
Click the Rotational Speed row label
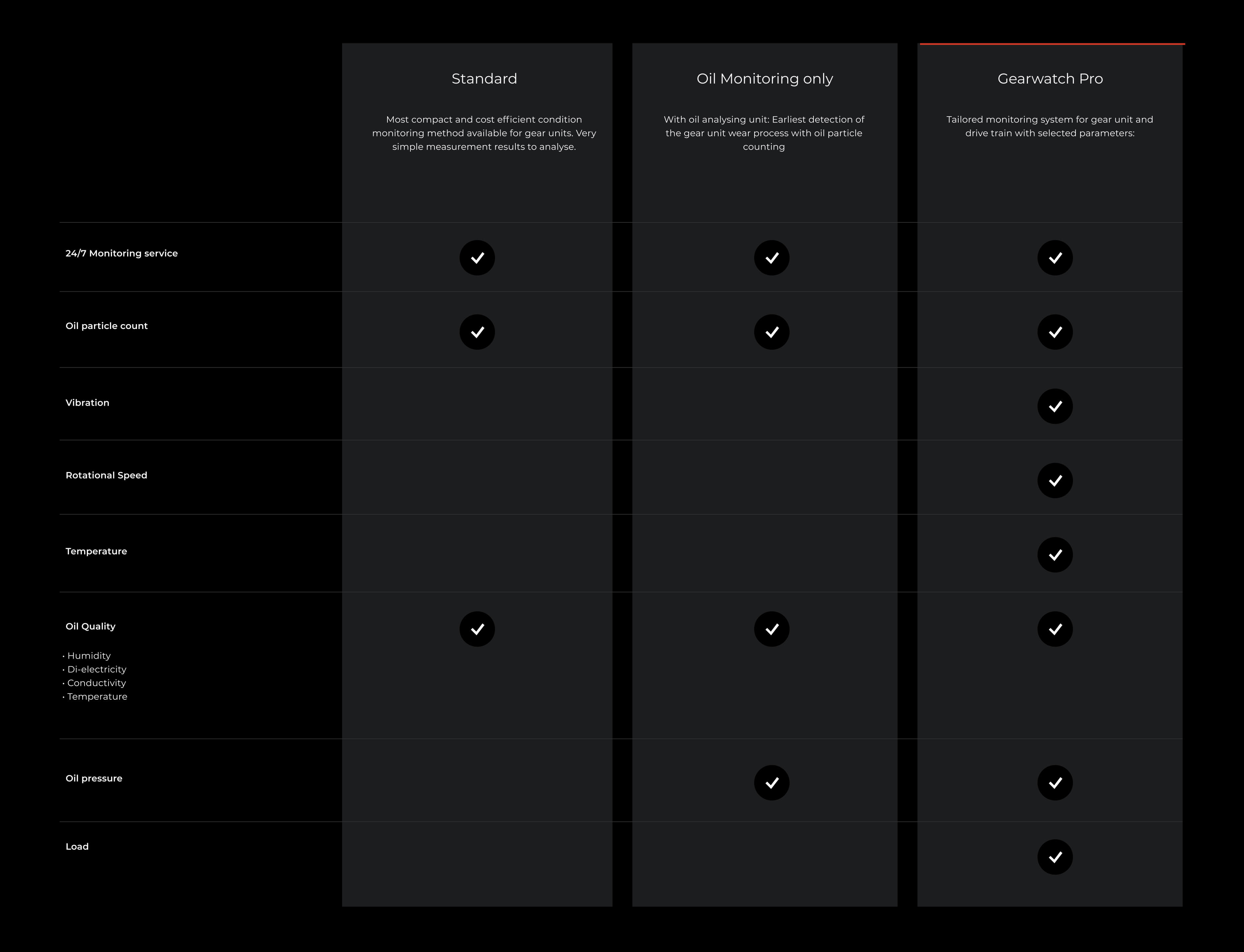107,475
